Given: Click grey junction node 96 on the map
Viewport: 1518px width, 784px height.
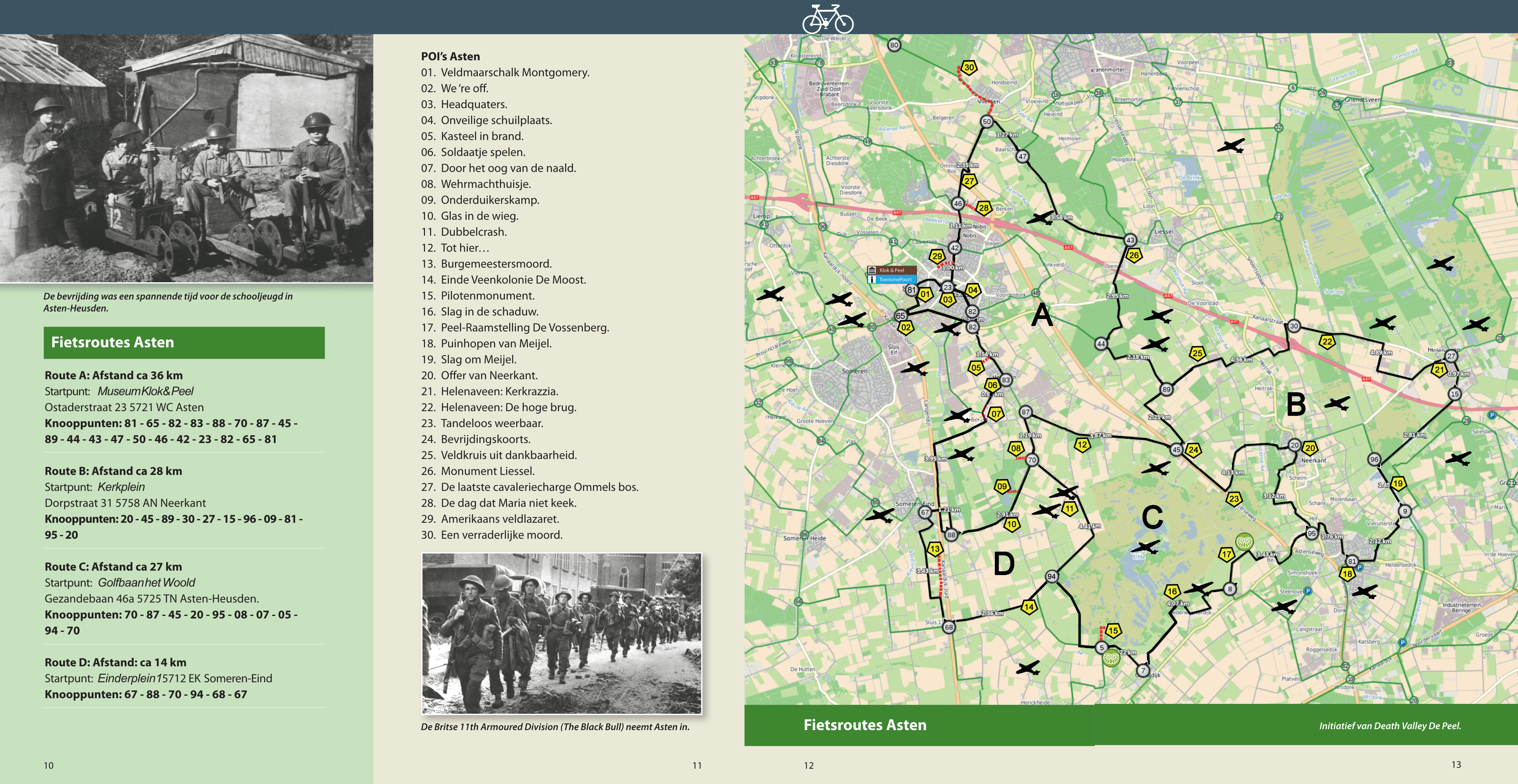Looking at the screenshot, I should pos(1374,459).
